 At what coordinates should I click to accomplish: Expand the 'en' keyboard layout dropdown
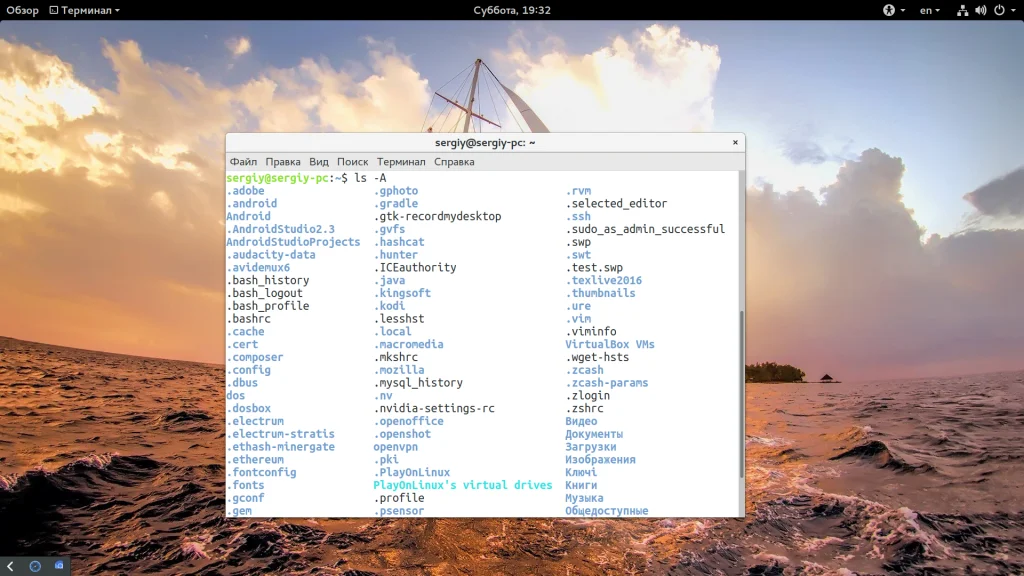930,10
